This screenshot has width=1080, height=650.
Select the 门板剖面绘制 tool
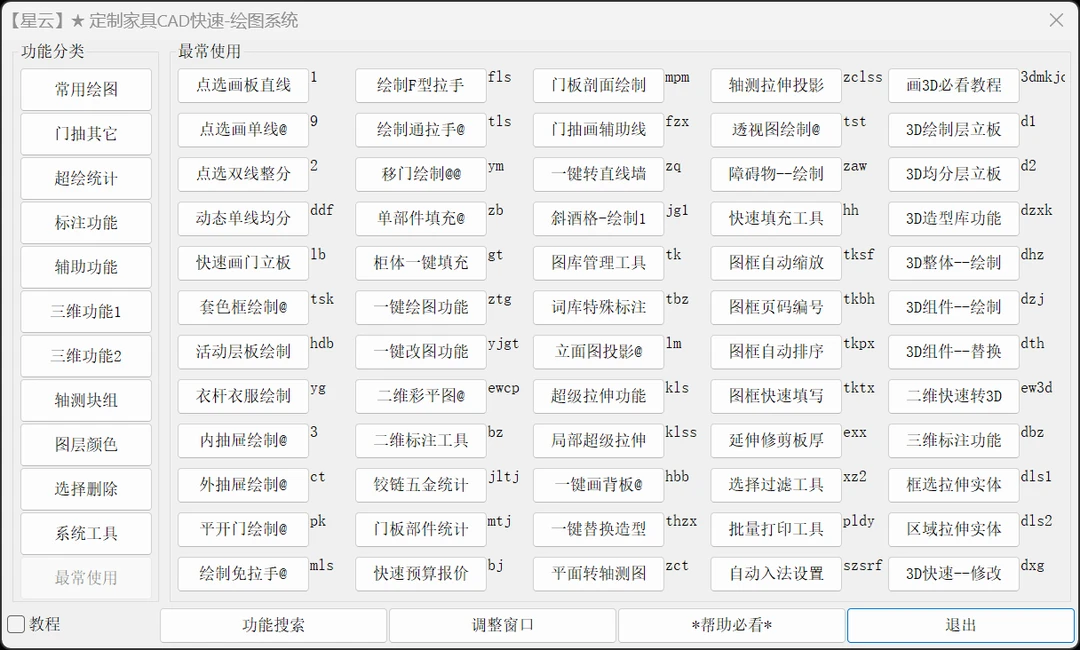point(598,85)
